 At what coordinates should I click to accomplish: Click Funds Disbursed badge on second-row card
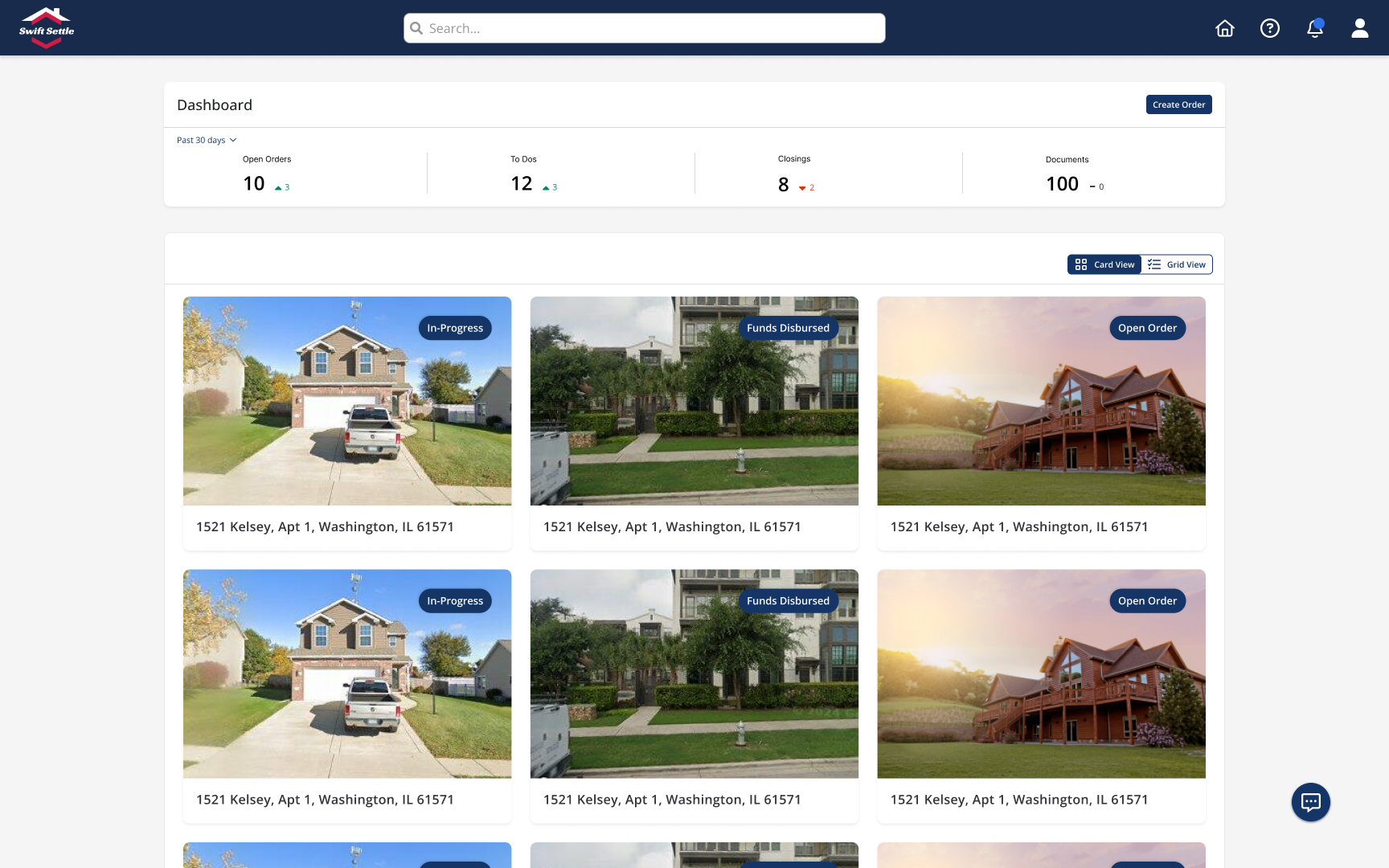(788, 600)
